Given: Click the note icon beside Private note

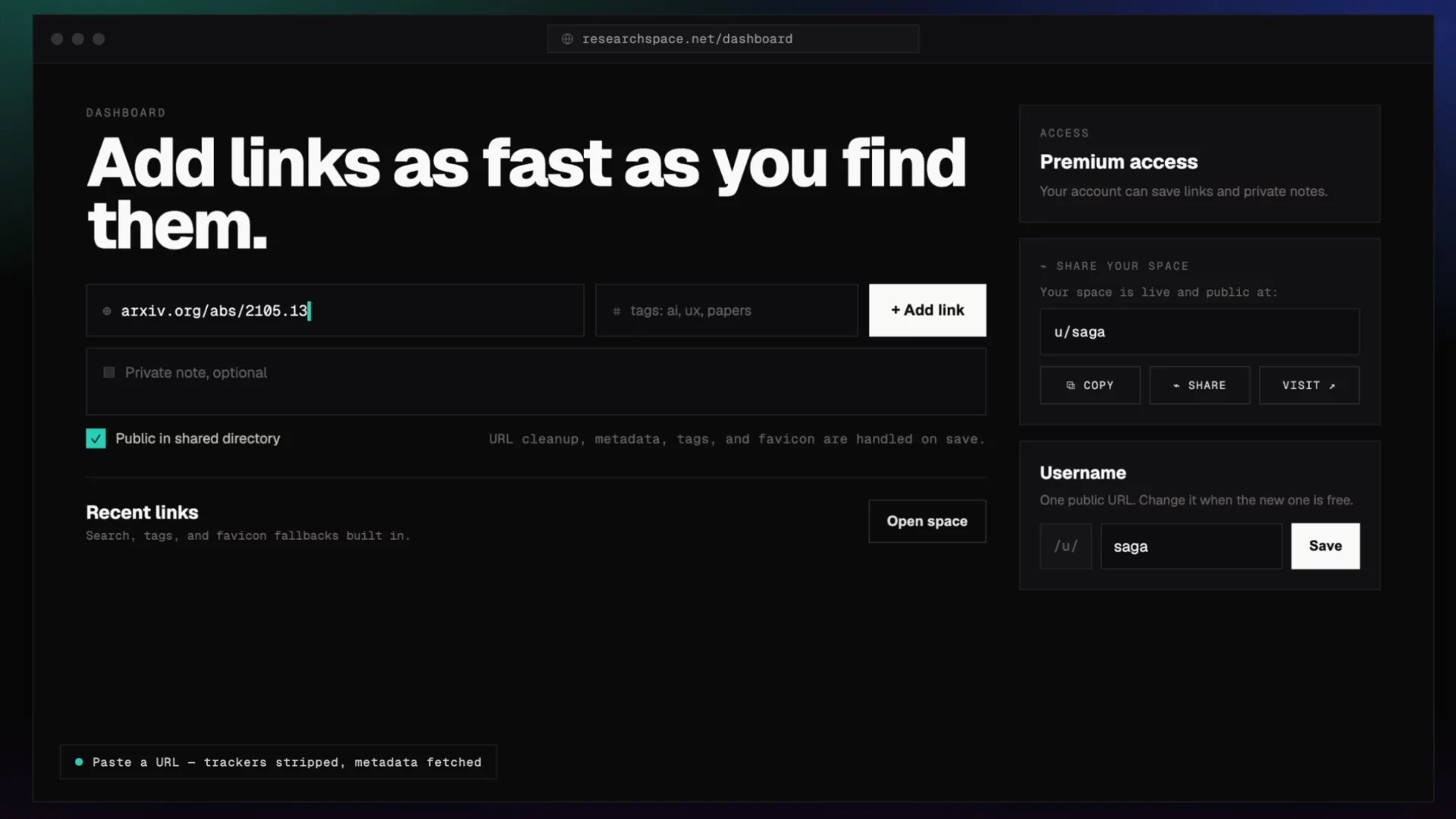Looking at the screenshot, I should tap(109, 372).
